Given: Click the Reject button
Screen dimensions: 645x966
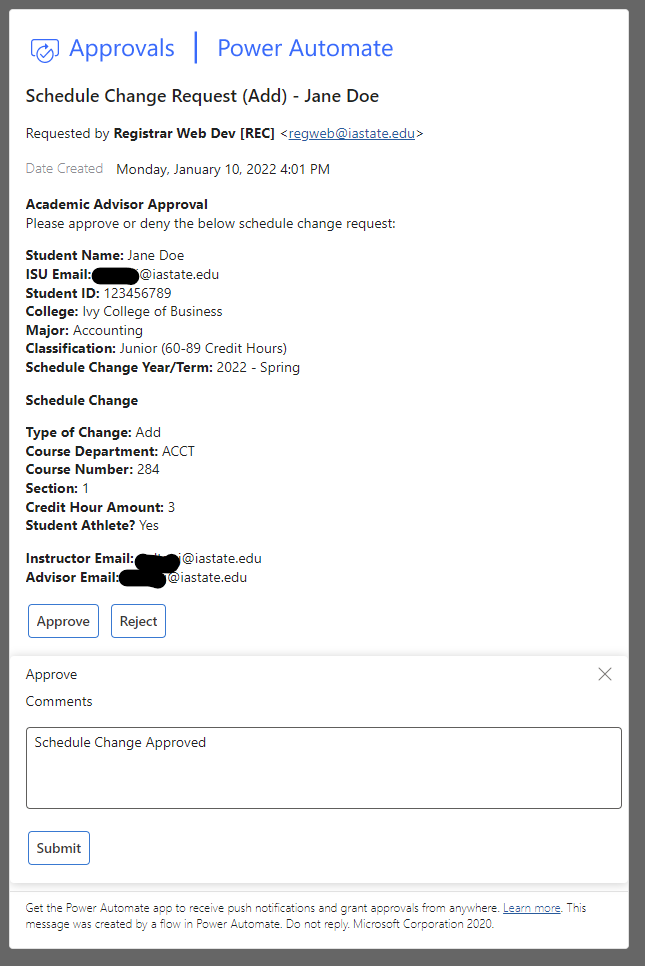Looking at the screenshot, I should [x=139, y=621].
